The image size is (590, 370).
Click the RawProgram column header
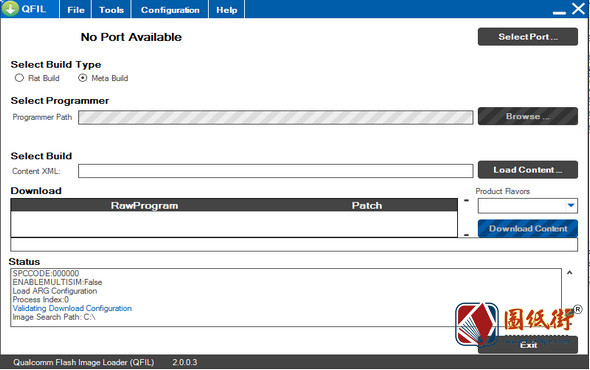144,206
